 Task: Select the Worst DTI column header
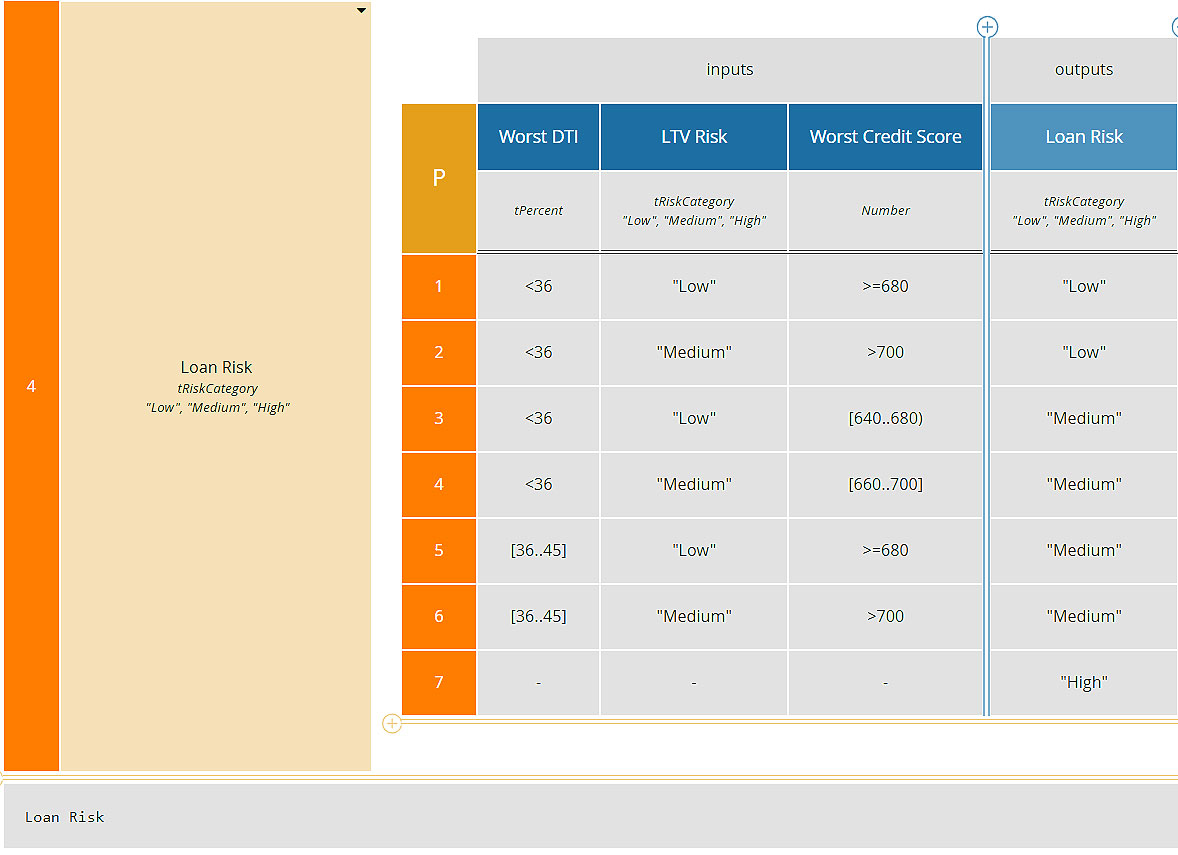point(539,137)
